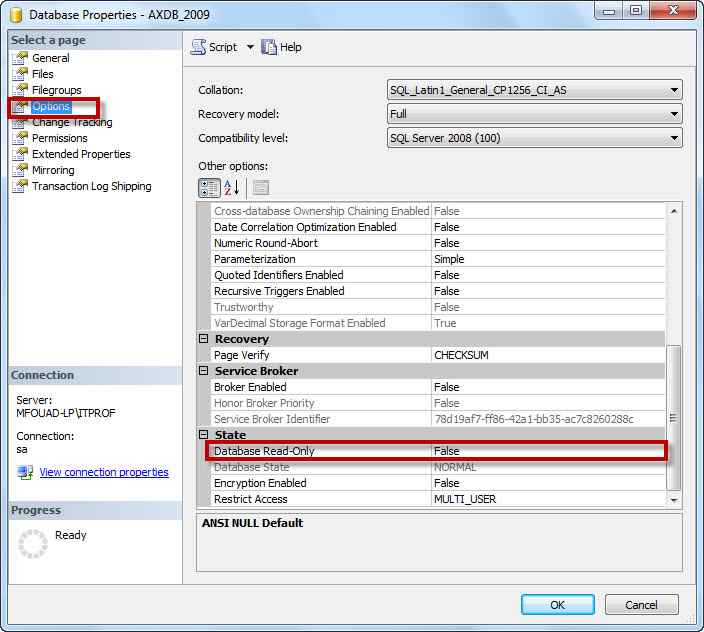Expand the Recovery model combo box

[x=534, y=114]
